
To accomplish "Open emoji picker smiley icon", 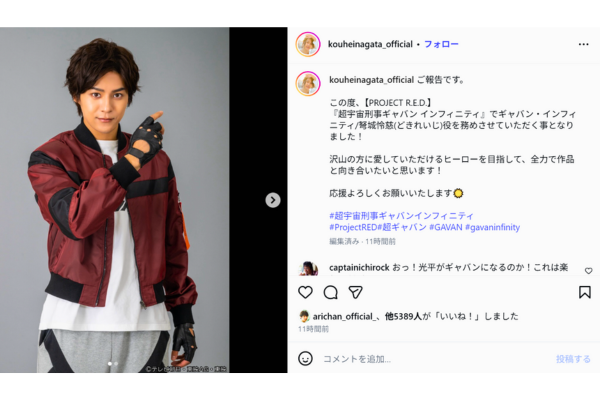I will [x=305, y=359].
